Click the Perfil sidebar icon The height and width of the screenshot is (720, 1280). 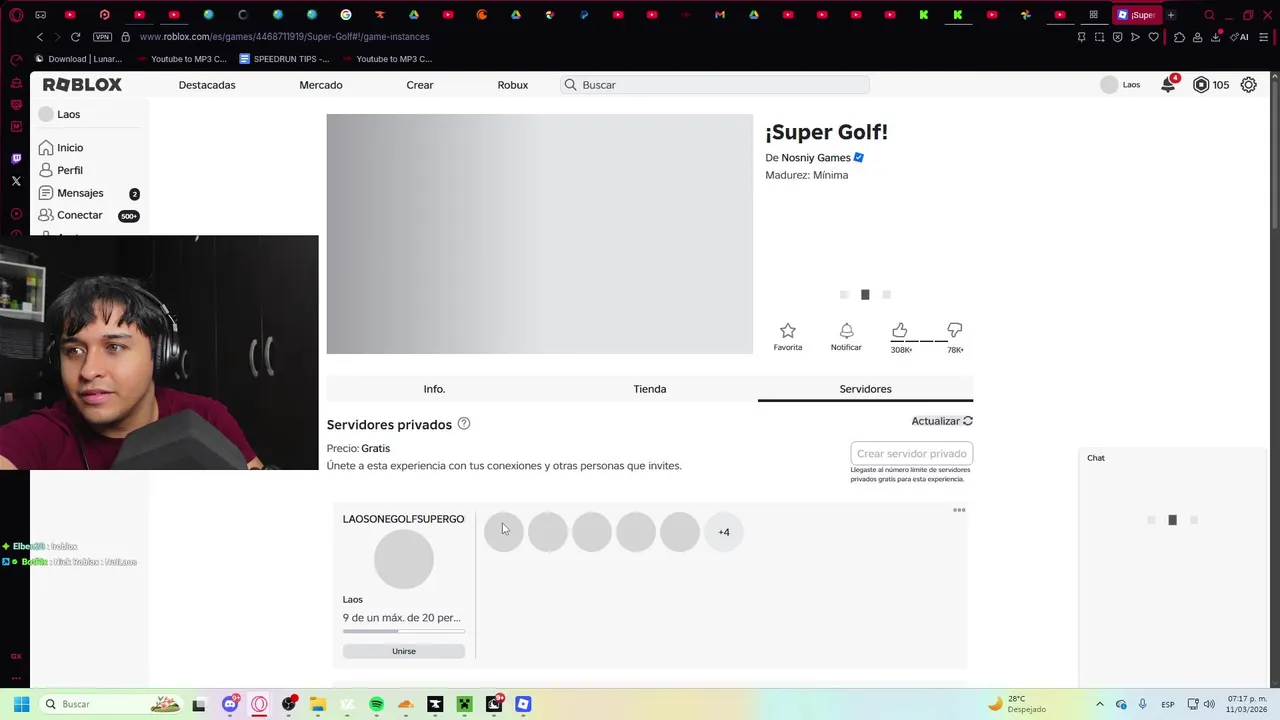click(x=46, y=170)
